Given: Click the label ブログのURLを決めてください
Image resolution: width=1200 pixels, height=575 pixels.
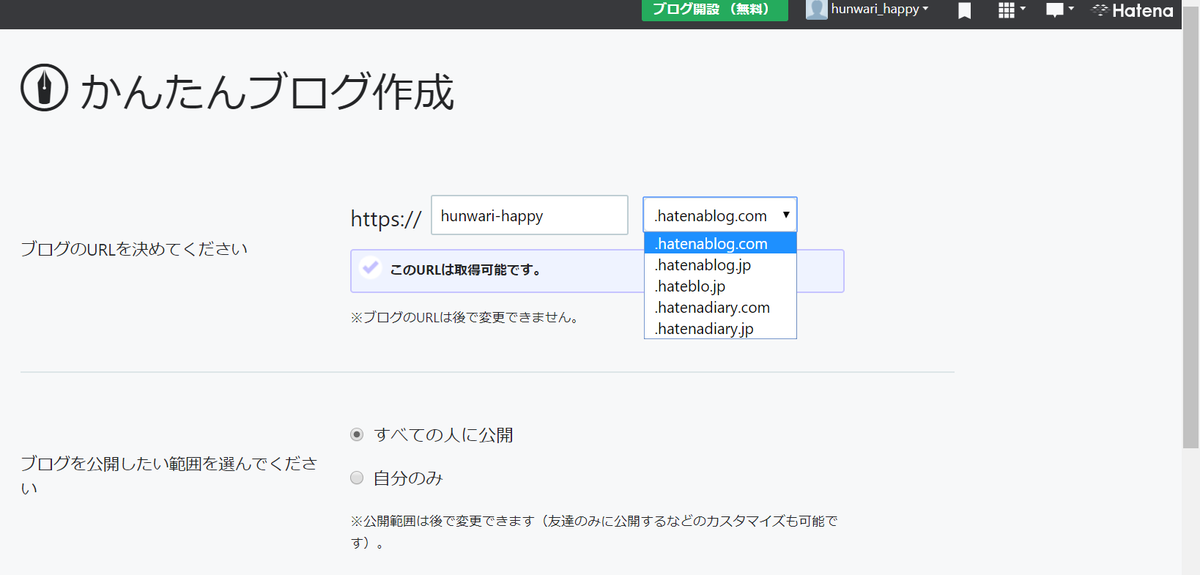Looking at the screenshot, I should 133,249.
